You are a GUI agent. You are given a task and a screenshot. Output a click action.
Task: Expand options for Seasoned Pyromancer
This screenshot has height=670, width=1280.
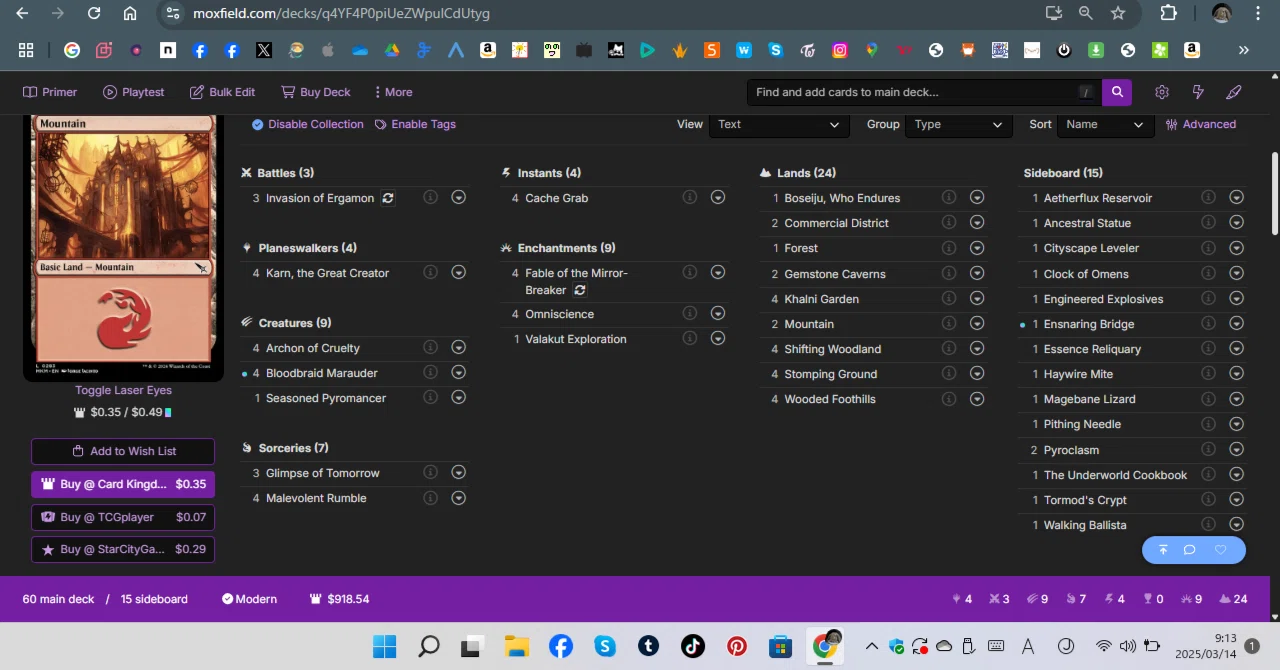click(x=458, y=397)
